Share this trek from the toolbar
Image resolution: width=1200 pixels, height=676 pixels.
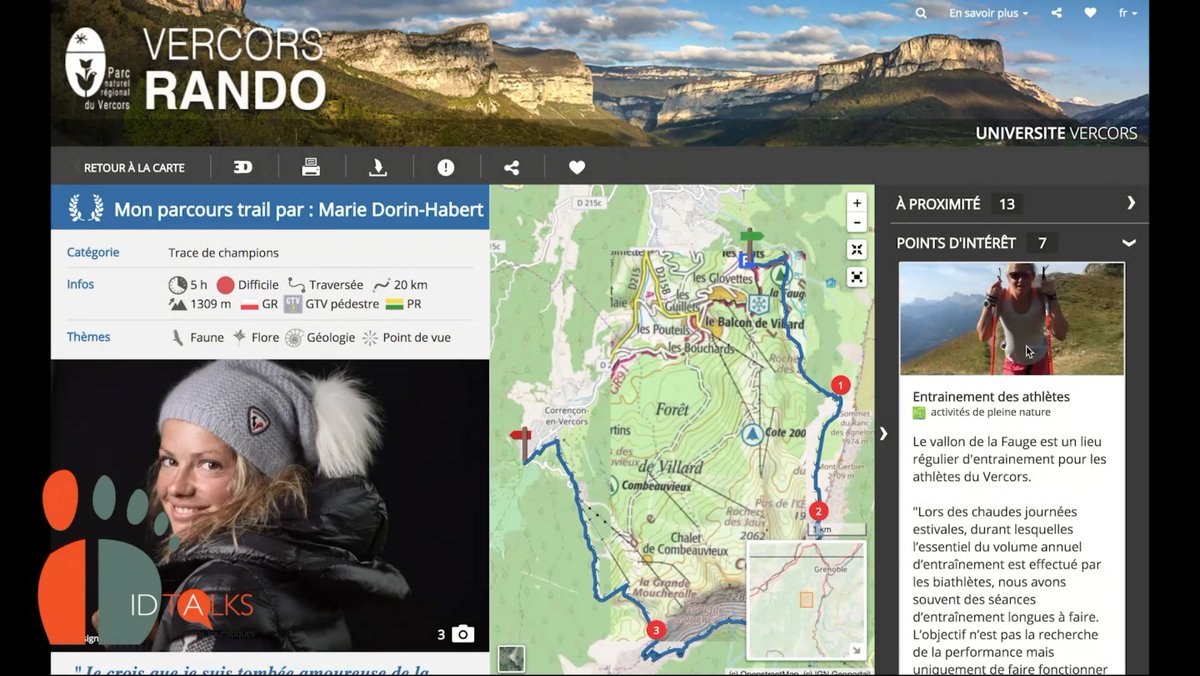pyautogui.click(x=512, y=167)
